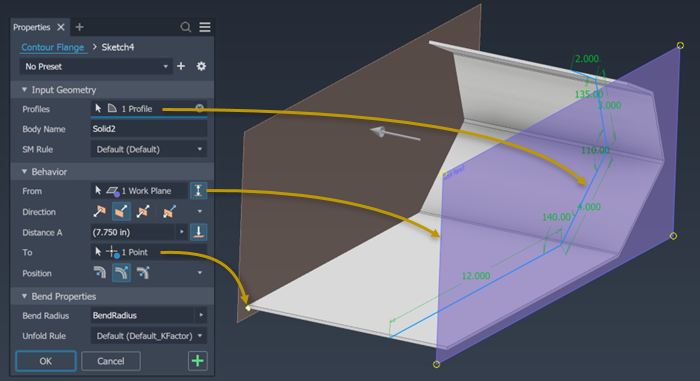Choose the symmetric Direction icon
Screen dimensions: 700x381
[142, 211]
